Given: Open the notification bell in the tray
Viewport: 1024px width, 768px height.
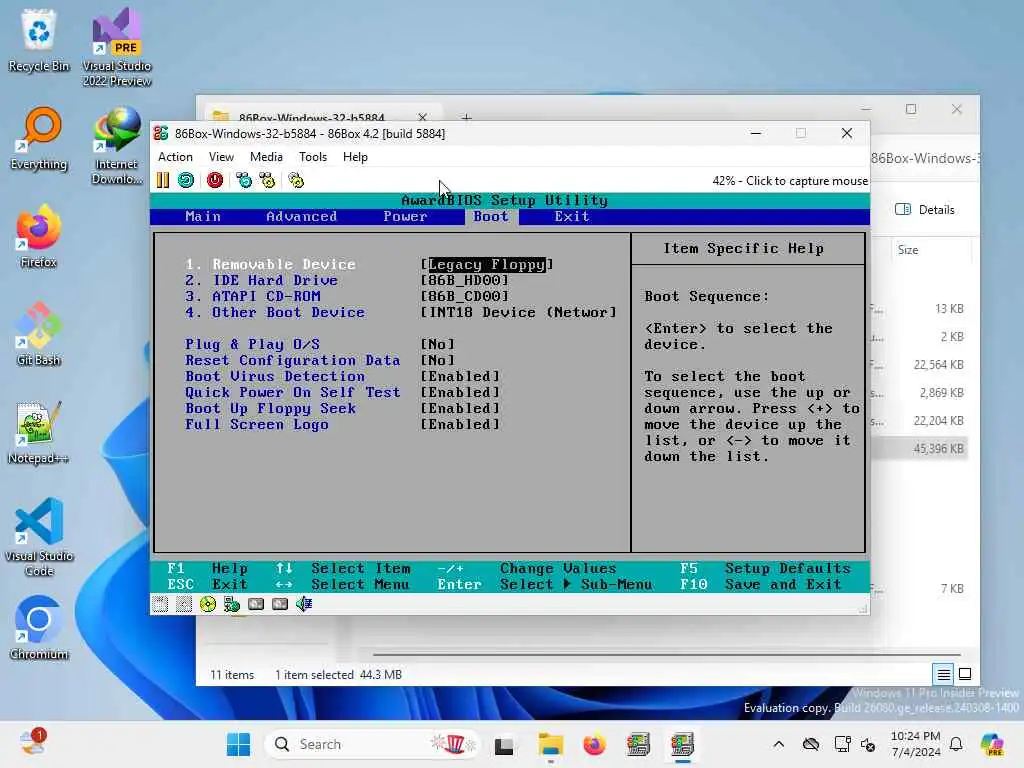Looking at the screenshot, I should (x=956, y=744).
